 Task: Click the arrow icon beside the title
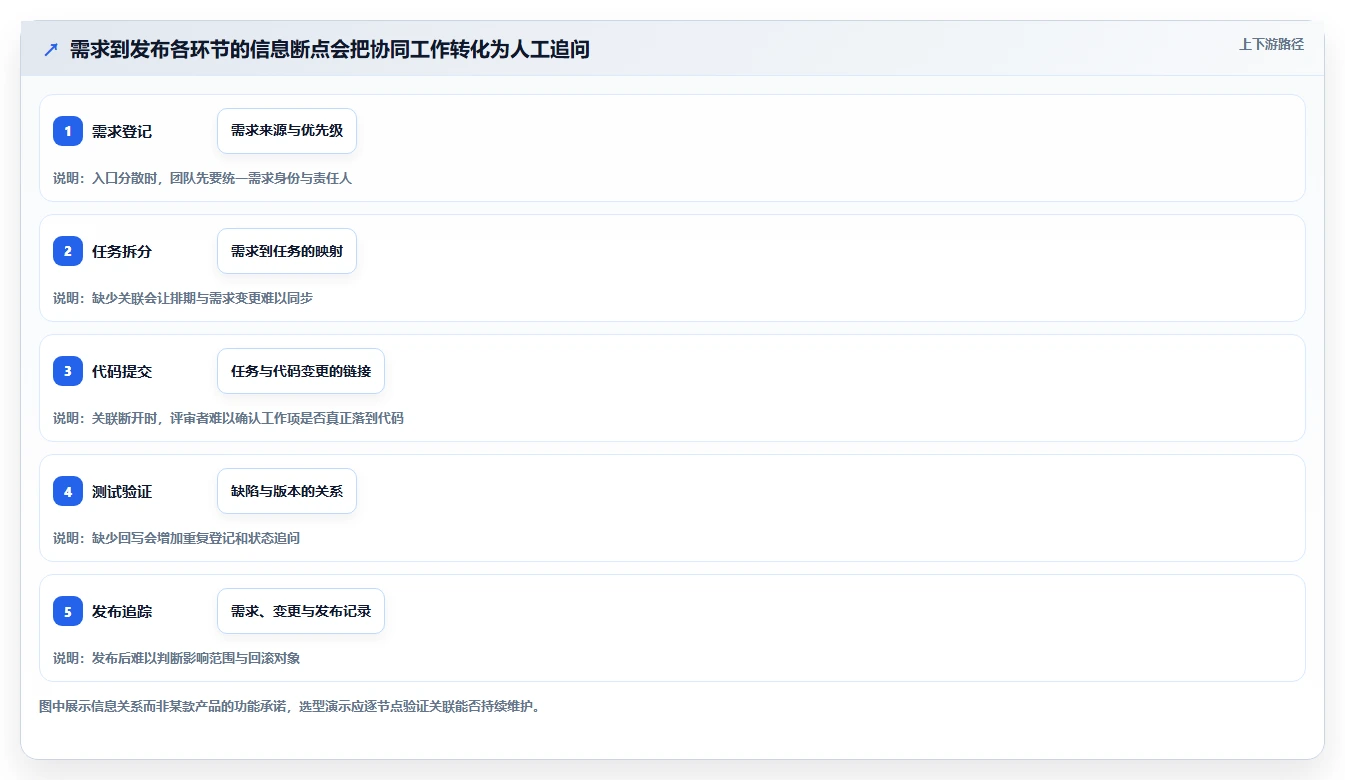[51, 49]
